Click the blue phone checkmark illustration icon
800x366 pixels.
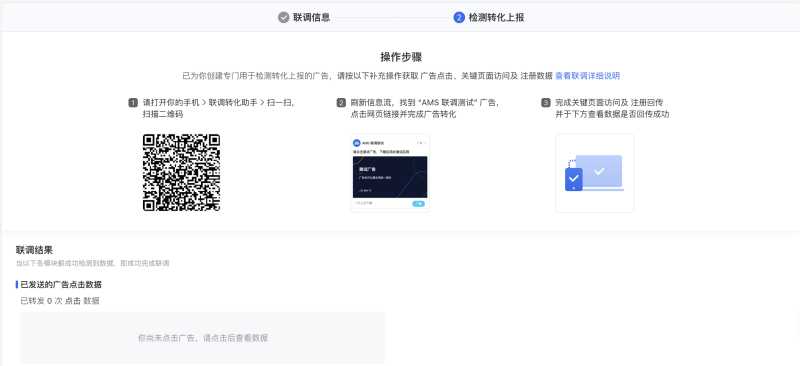[574, 179]
